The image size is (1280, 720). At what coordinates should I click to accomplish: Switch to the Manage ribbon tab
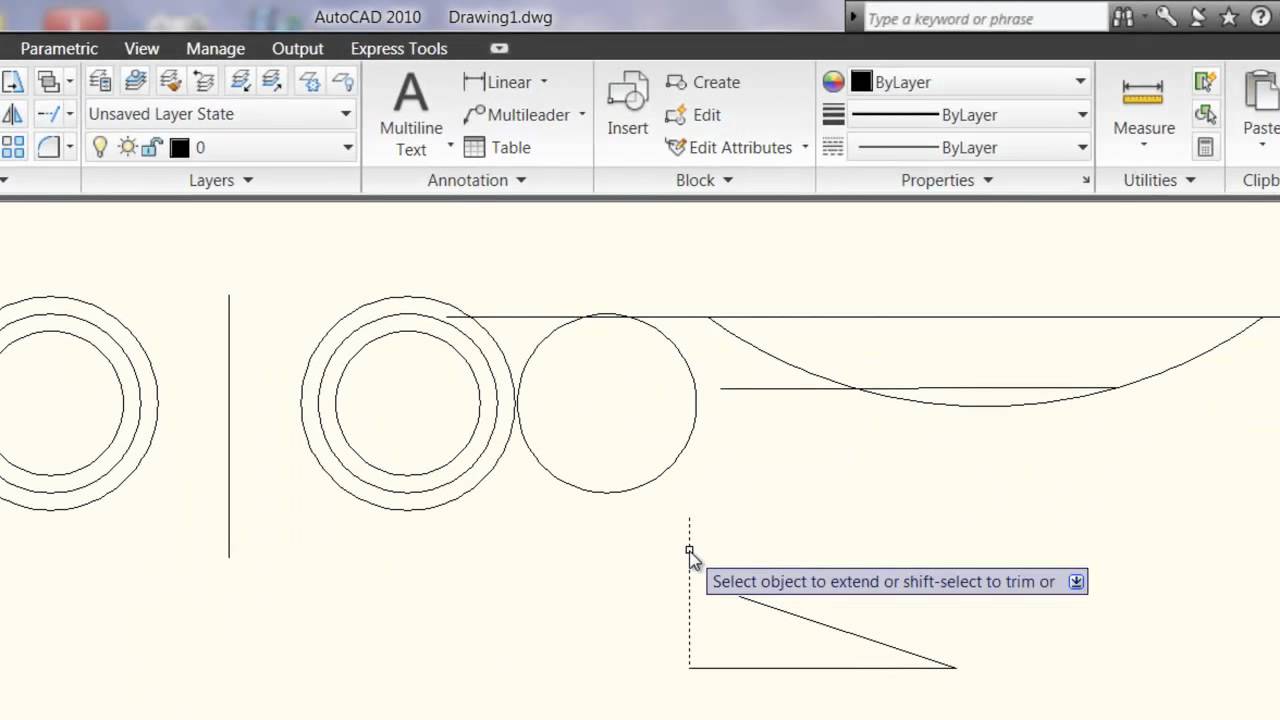[215, 48]
